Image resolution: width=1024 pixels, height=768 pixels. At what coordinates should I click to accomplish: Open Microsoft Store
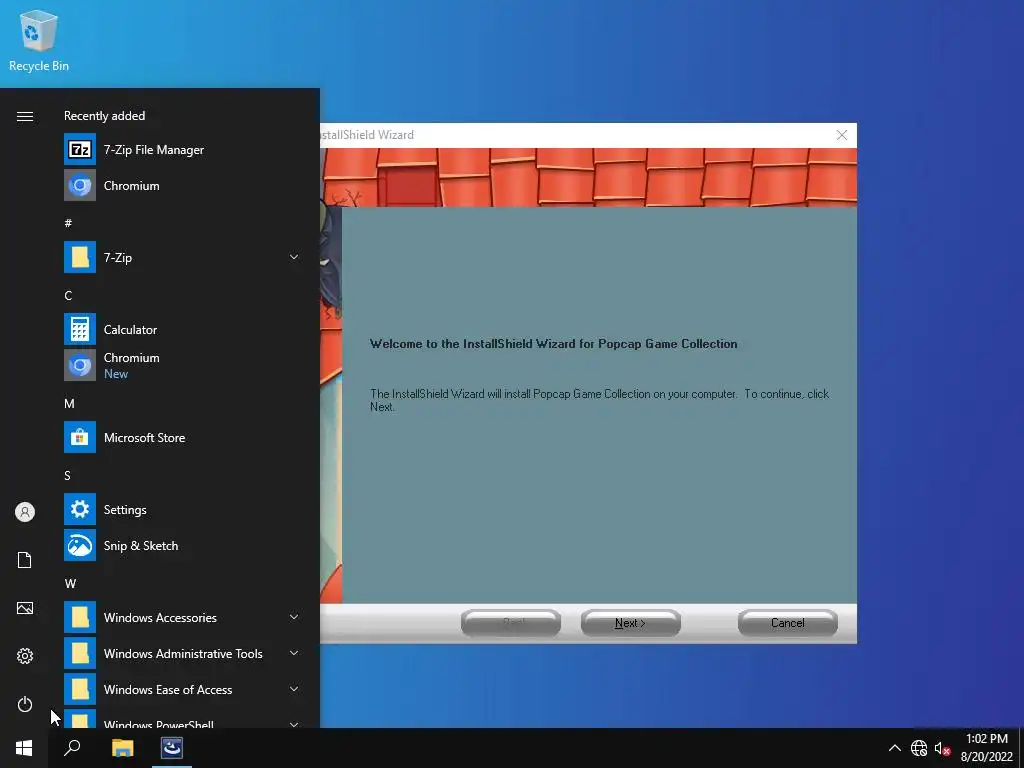pos(183,438)
